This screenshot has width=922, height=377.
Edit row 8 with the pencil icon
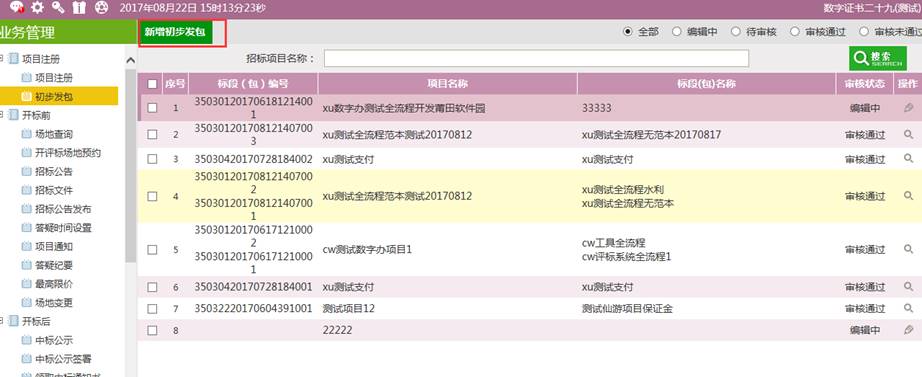click(908, 330)
